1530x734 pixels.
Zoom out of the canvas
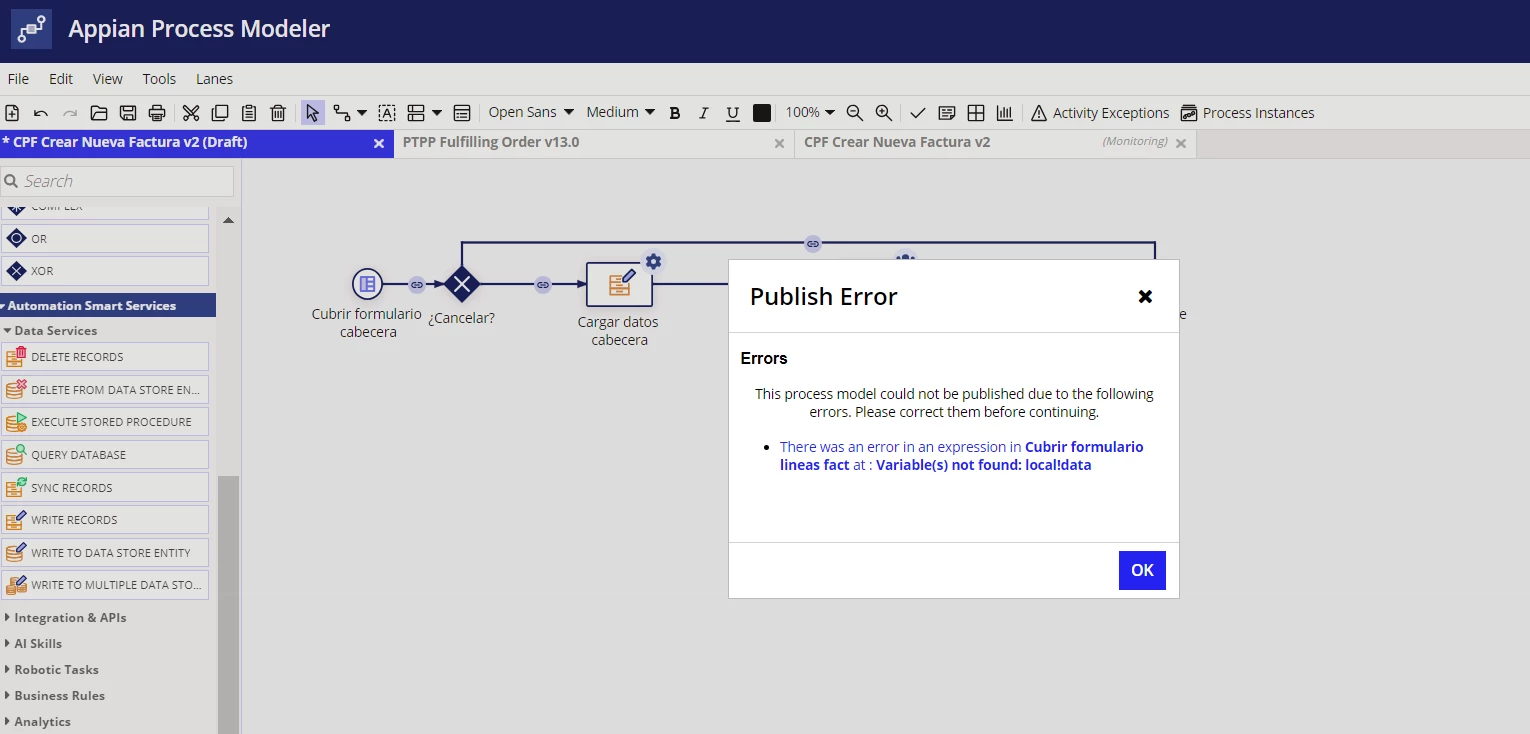[854, 113]
